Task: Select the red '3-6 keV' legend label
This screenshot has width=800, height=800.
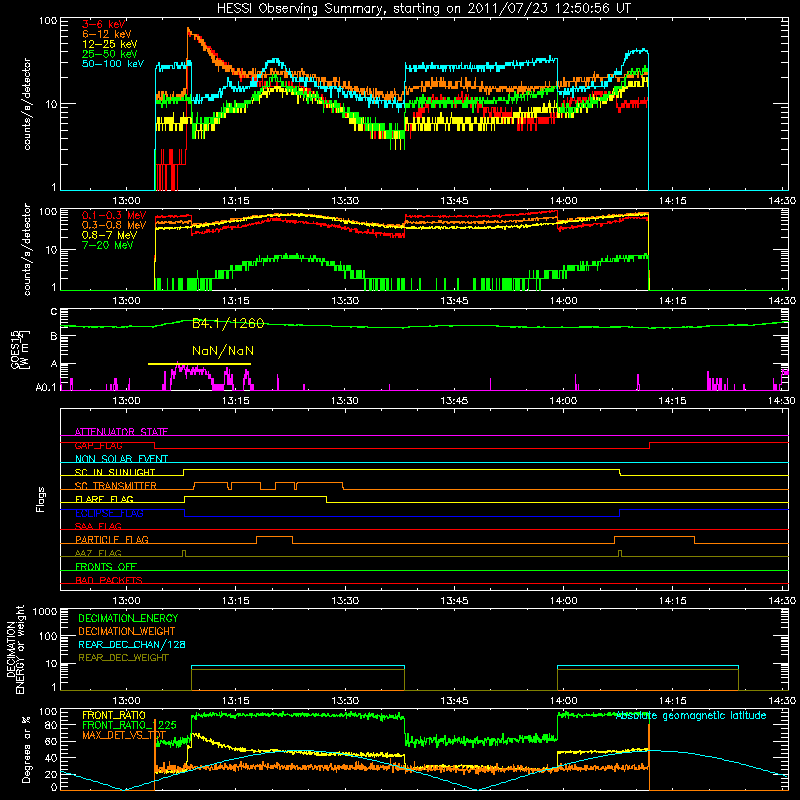Action: [104, 24]
